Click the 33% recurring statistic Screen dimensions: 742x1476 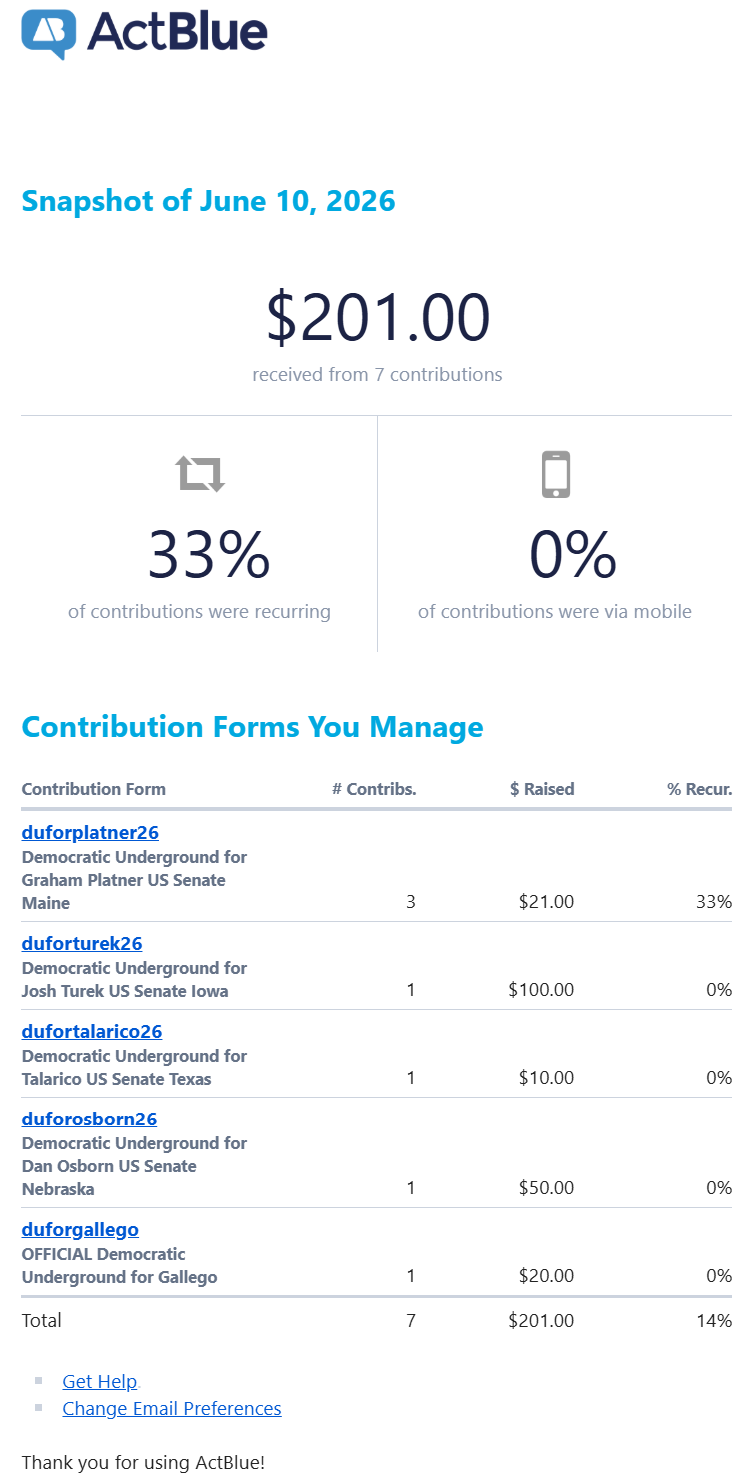[209, 555]
